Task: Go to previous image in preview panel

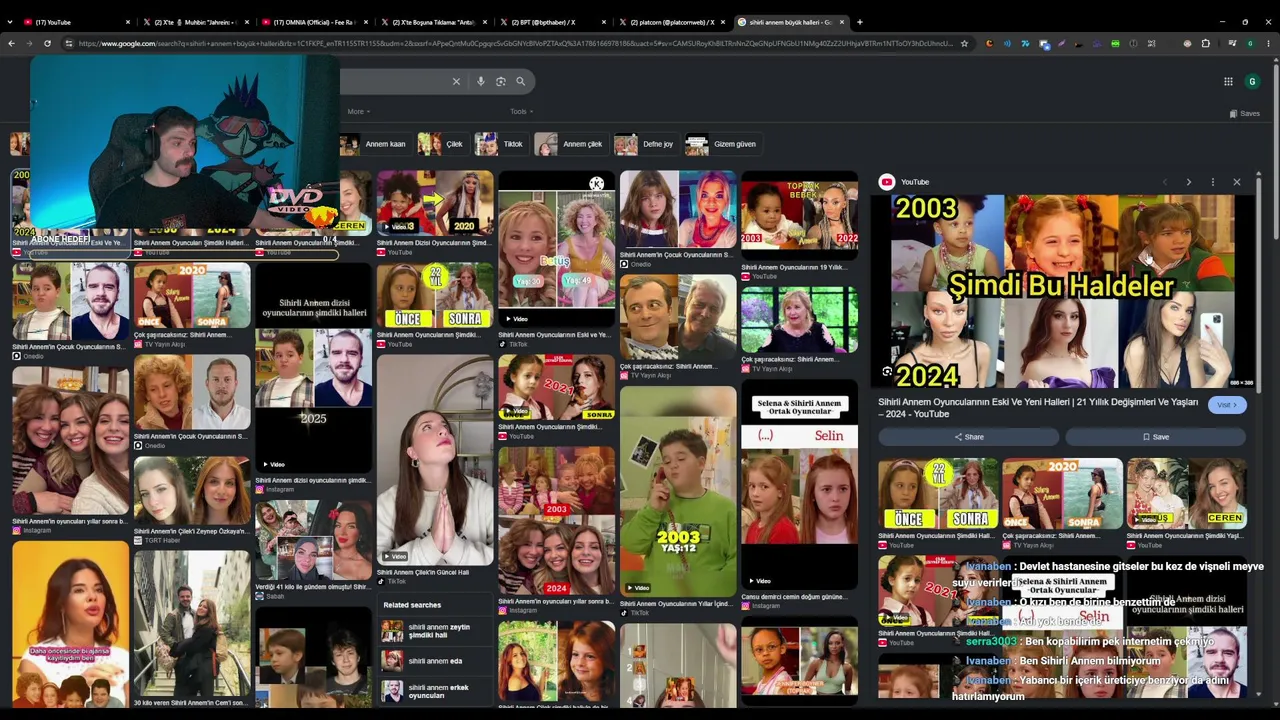Action: (x=1164, y=182)
